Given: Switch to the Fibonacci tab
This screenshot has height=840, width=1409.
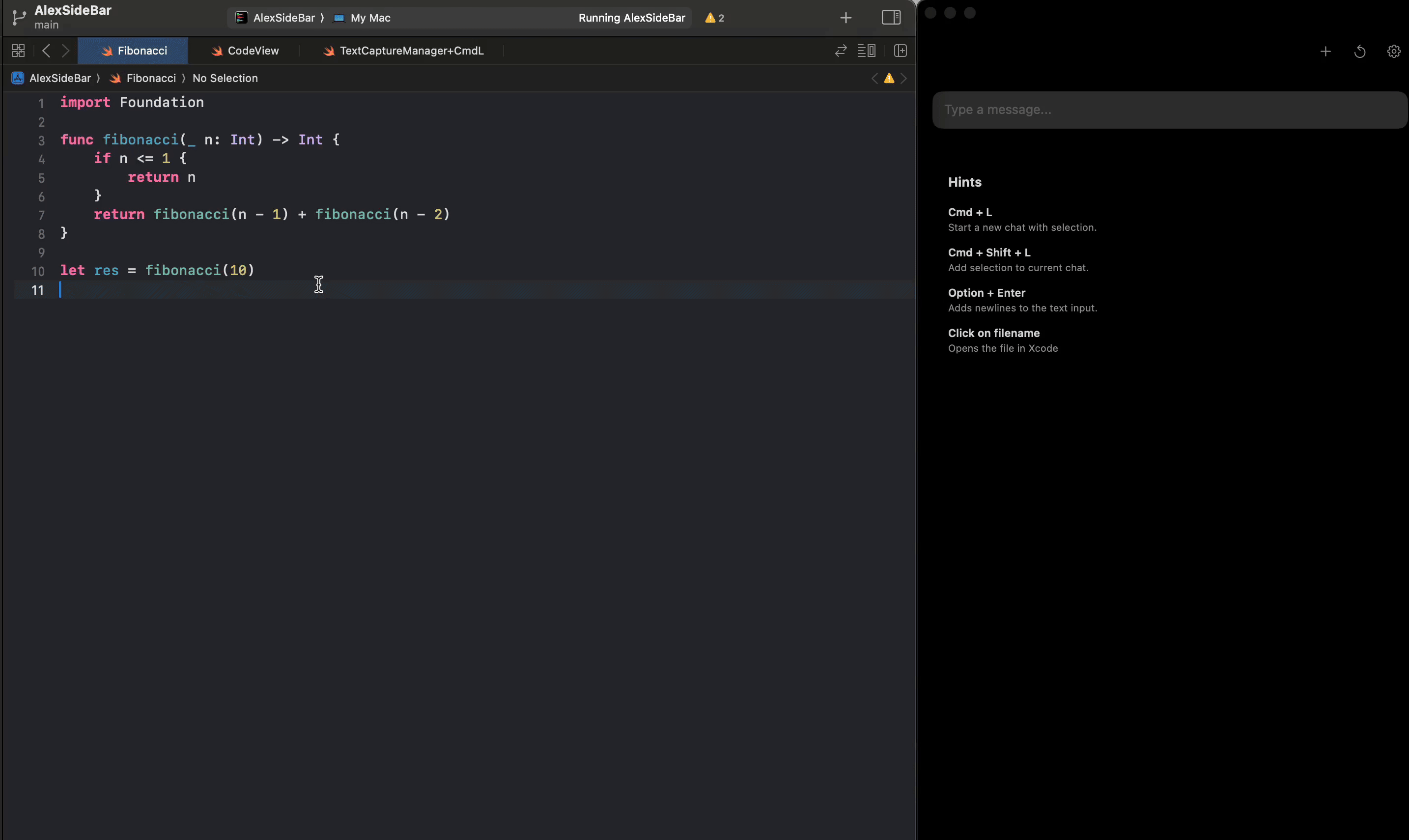Looking at the screenshot, I should [133, 51].
